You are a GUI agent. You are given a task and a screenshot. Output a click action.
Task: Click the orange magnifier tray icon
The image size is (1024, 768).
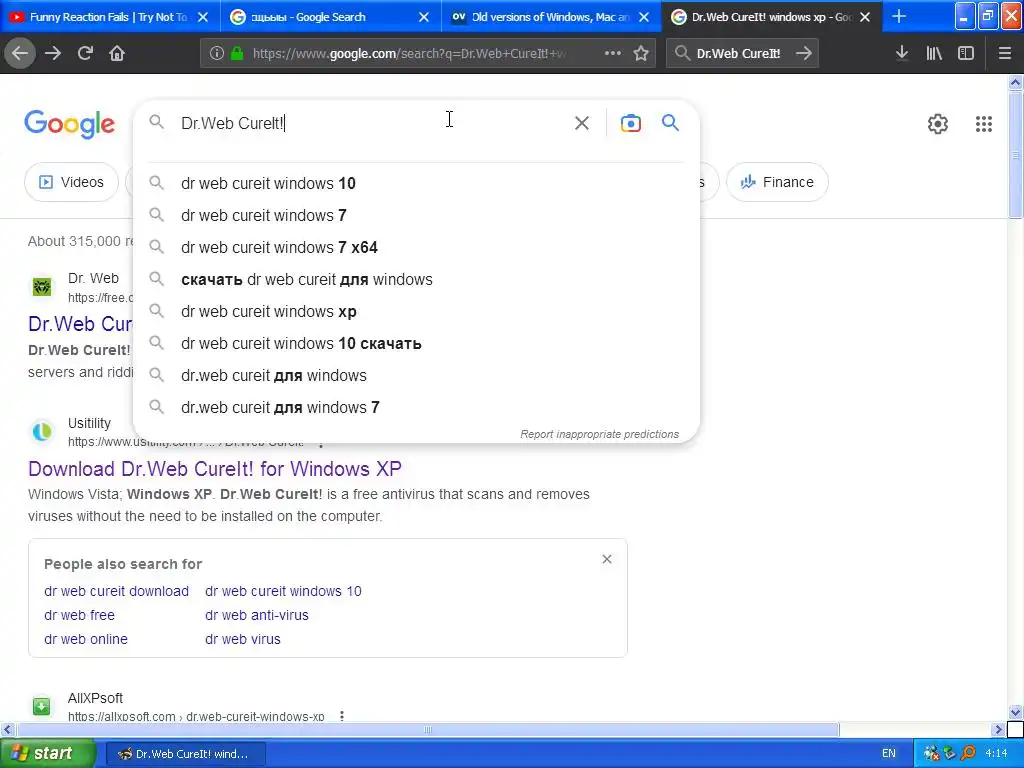tap(968, 753)
